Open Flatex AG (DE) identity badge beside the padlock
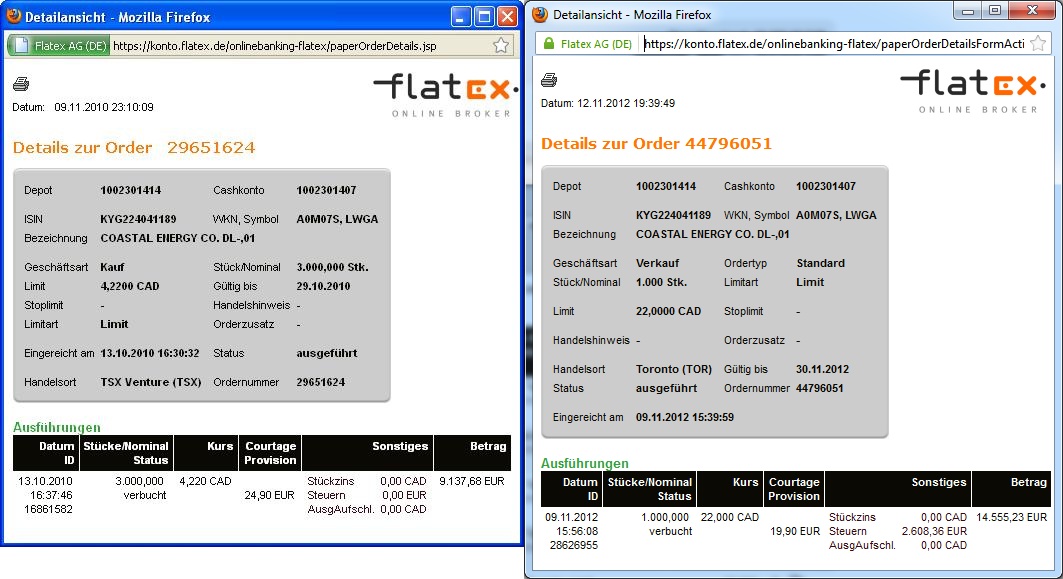 595,43
